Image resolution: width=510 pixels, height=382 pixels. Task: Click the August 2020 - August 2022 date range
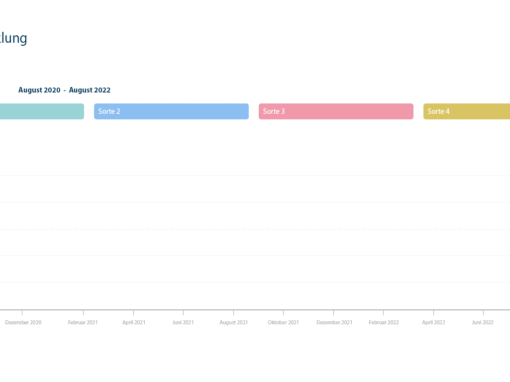(x=64, y=90)
